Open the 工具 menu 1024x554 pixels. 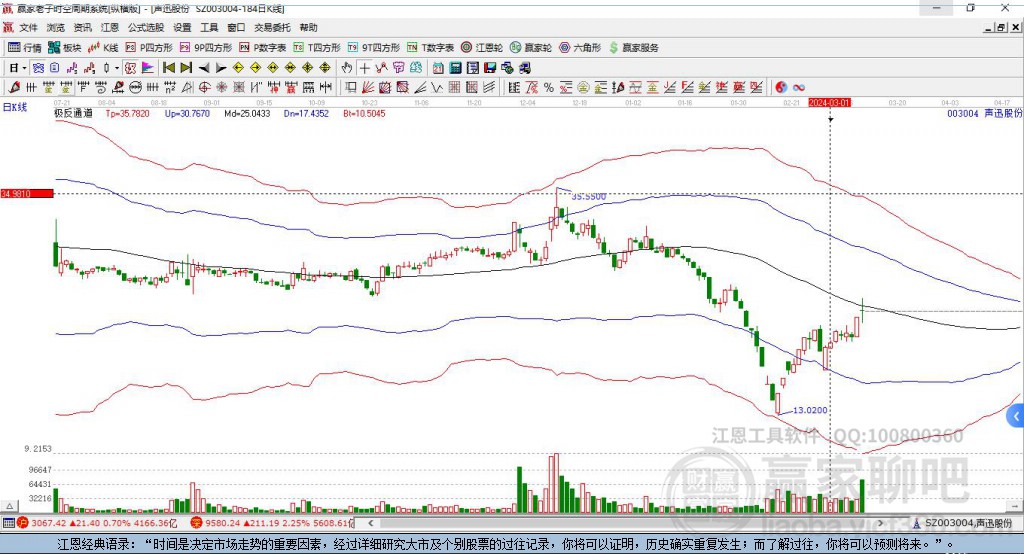click(x=209, y=27)
